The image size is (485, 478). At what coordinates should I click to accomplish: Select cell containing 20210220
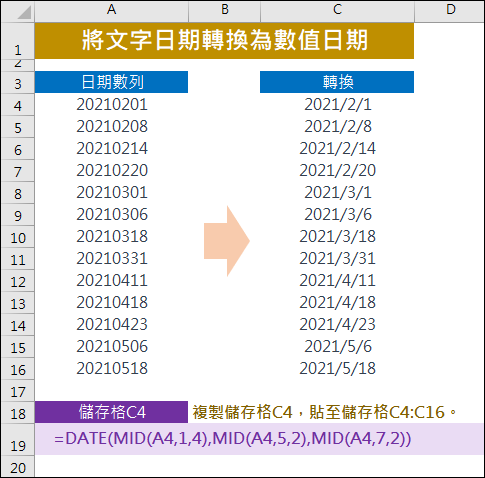111,171
